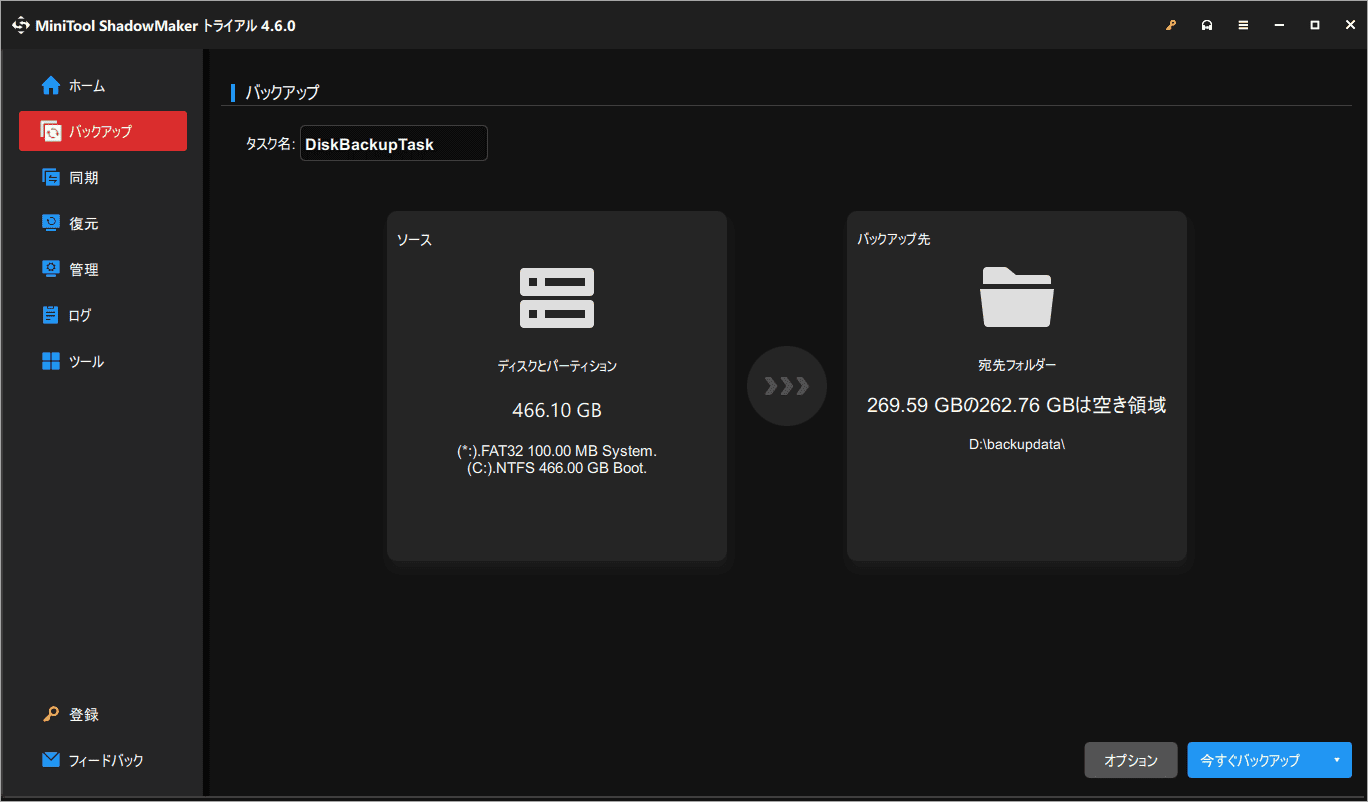Image resolution: width=1368 pixels, height=802 pixels.
Task: Open the 復元 page
Action: 103,223
